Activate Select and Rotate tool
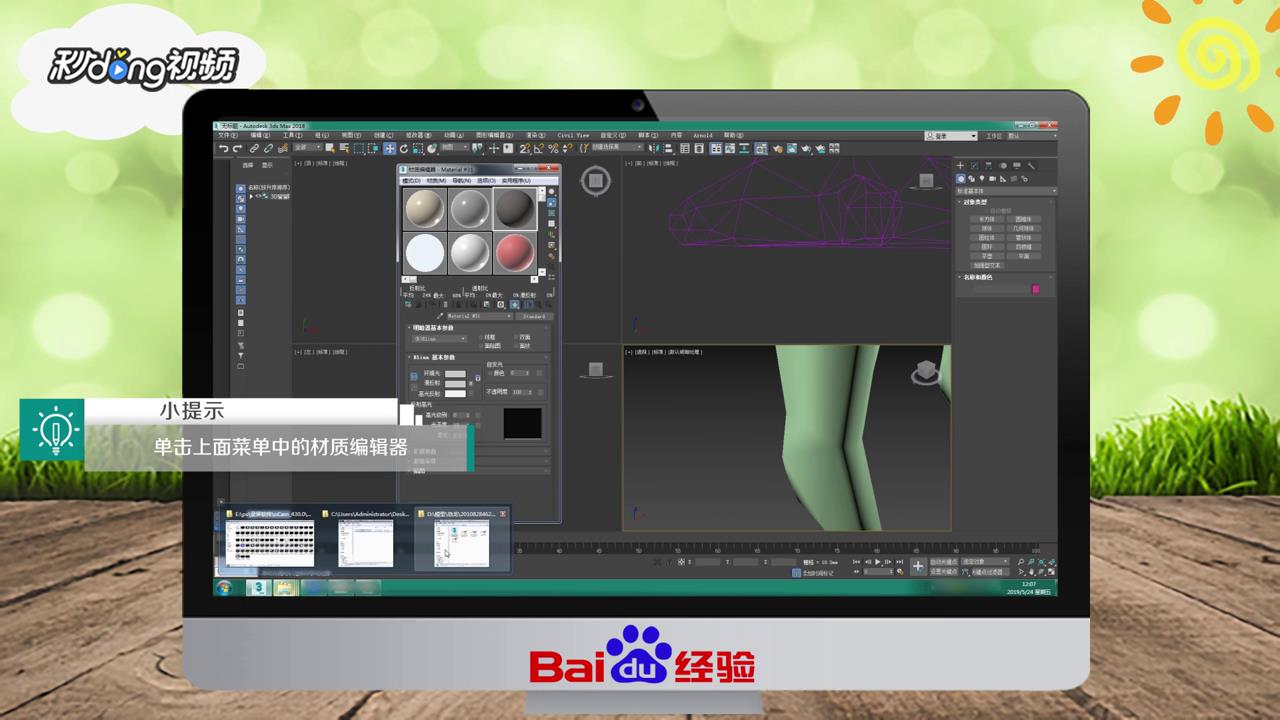Image resolution: width=1280 pixels, height=720 pixels. (x=404, y=148)
